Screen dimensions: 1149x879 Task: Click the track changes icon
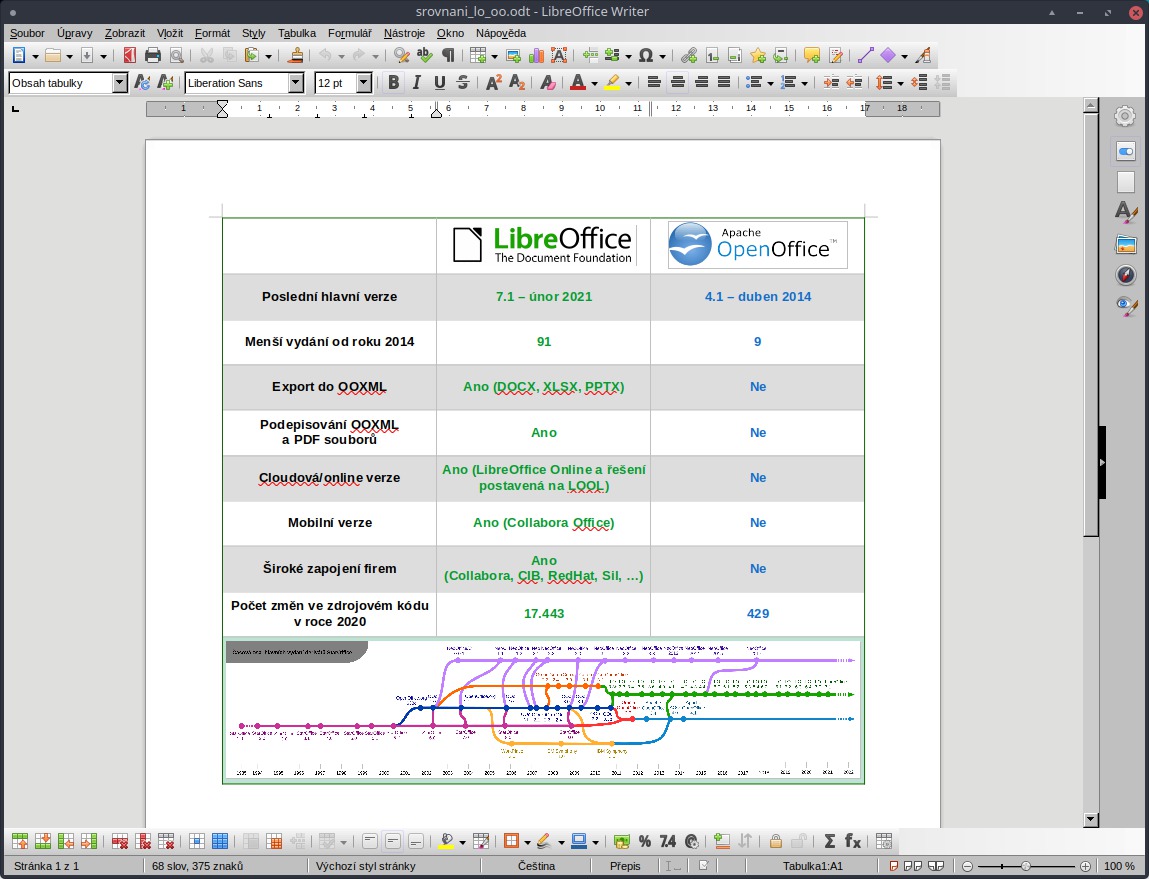pyautogui.click(x=835, y=55)
